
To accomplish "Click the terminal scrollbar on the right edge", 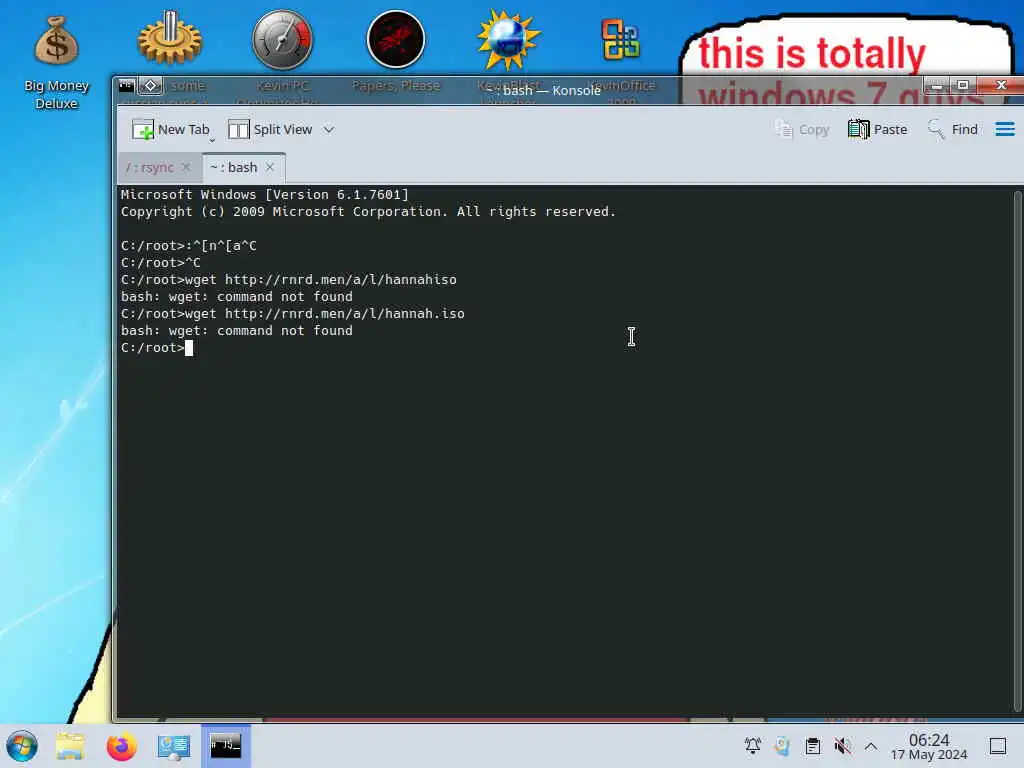I will tap(1017, 451).
